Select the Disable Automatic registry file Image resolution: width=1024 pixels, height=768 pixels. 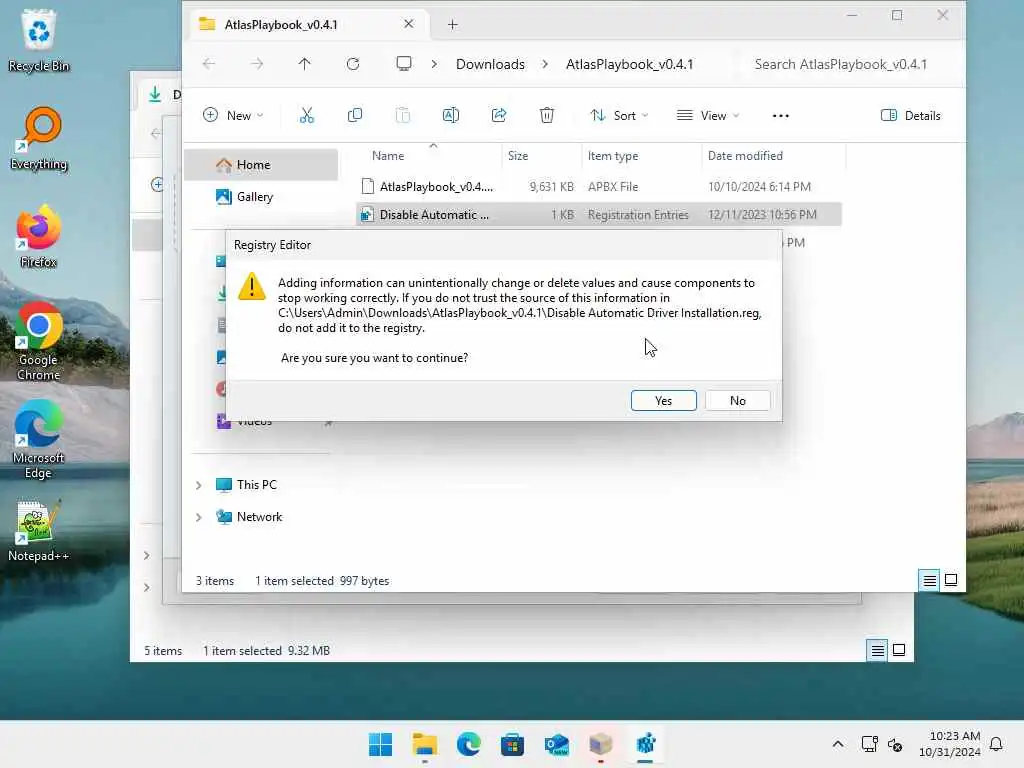click(x=598, y=215)
